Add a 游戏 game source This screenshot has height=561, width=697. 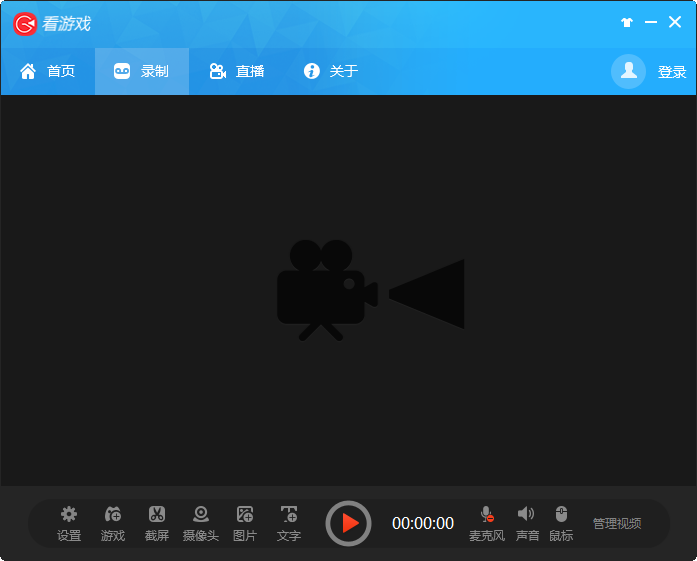point(112,524)
